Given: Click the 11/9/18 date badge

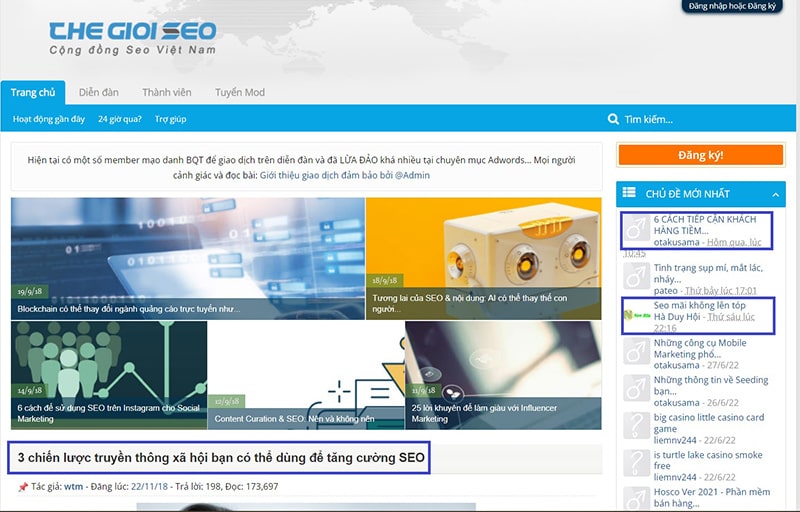Looking at the screenshot, I should (x=424, y=391).
